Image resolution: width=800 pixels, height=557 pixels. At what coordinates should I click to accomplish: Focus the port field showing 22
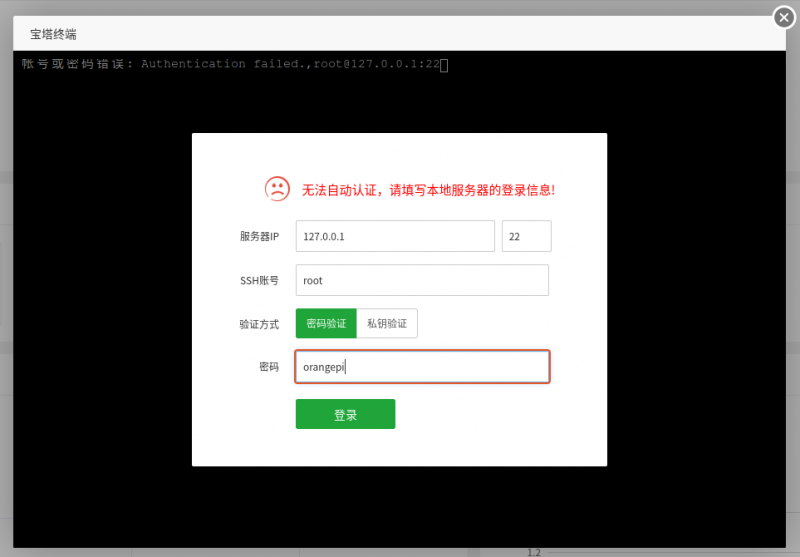pyautogui.click(x=526, y=236)
